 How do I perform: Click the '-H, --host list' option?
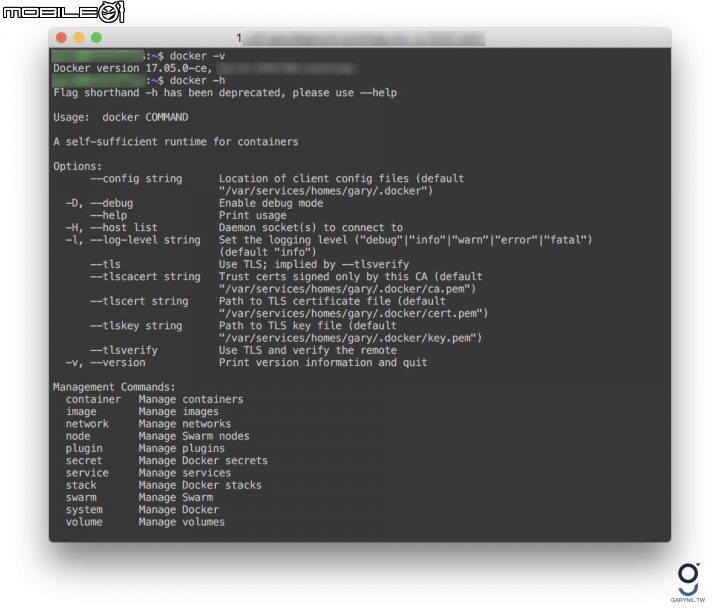[111, 228]
